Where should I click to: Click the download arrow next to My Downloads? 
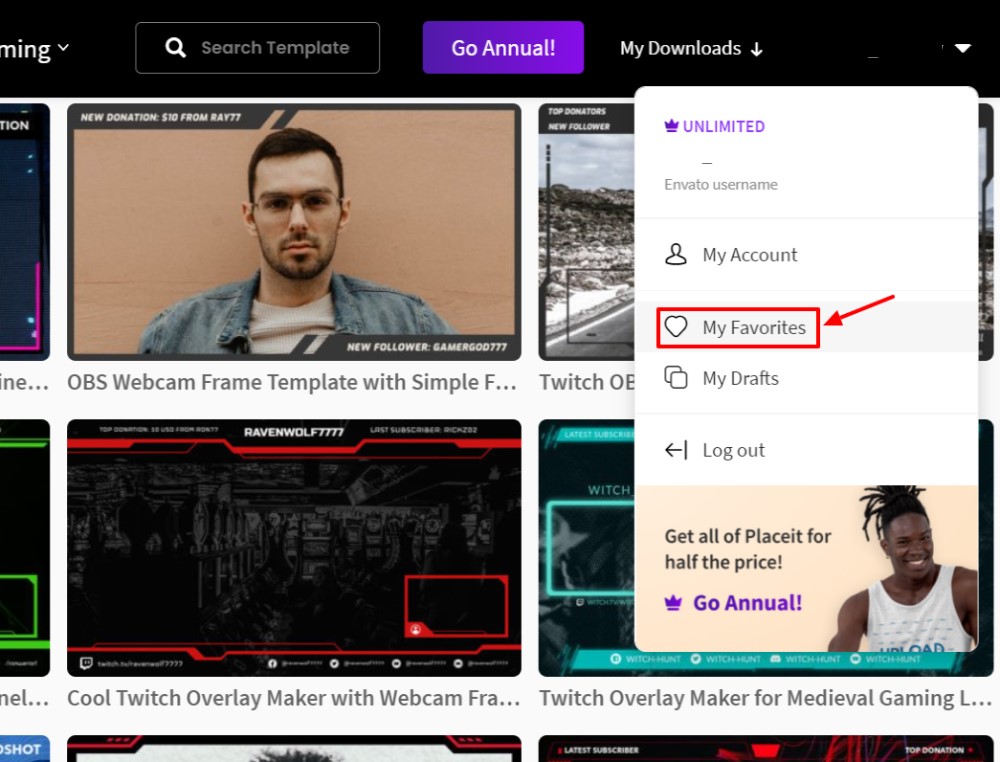[756, 49]
